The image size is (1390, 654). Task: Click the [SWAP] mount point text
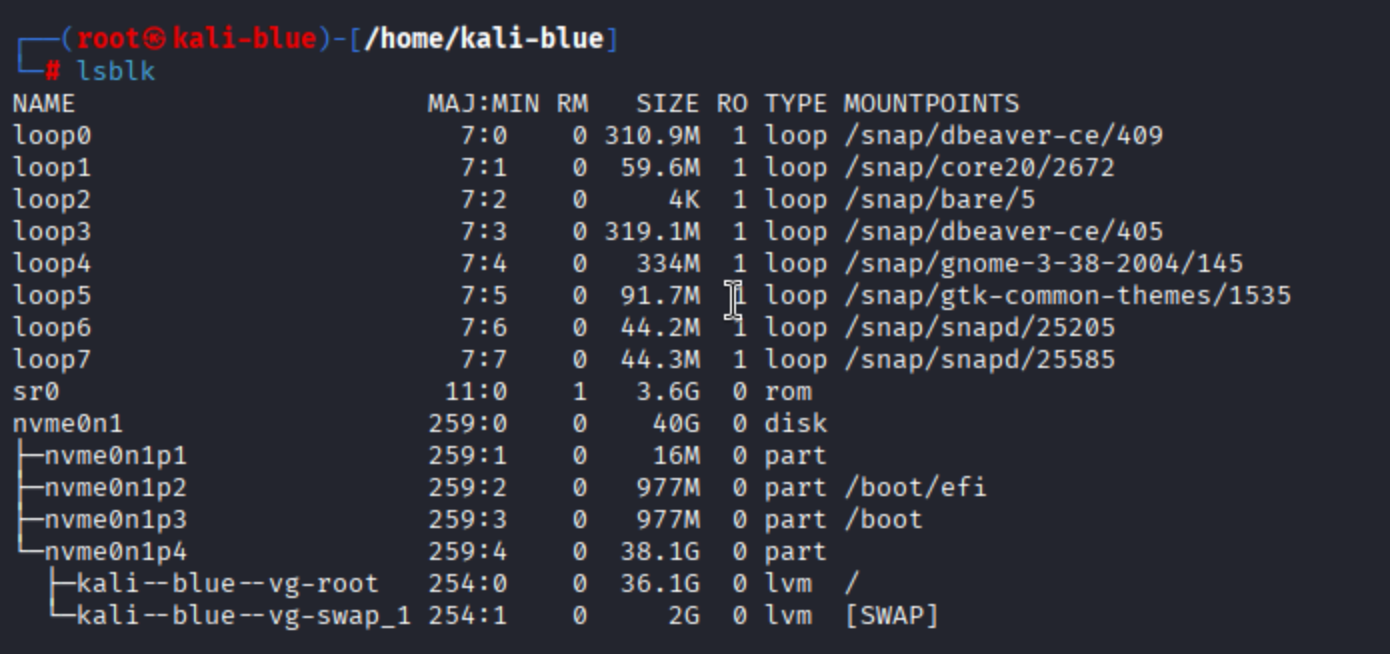pyautogui.click(x=891, y=616)
